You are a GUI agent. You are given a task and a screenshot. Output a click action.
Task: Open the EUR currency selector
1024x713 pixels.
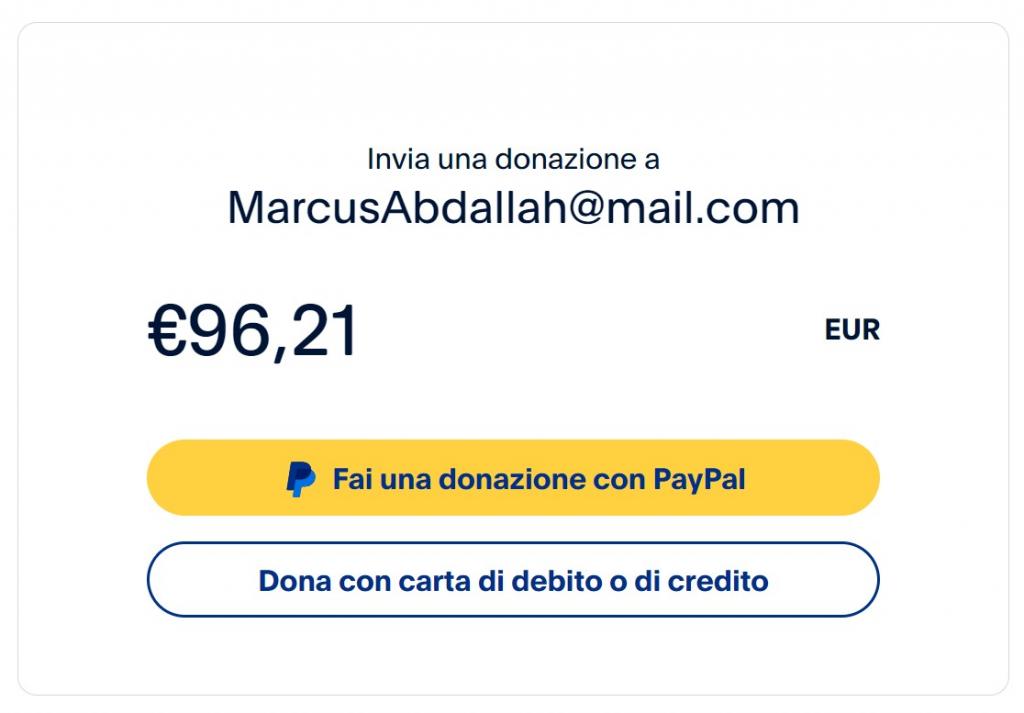click(852, 330)
